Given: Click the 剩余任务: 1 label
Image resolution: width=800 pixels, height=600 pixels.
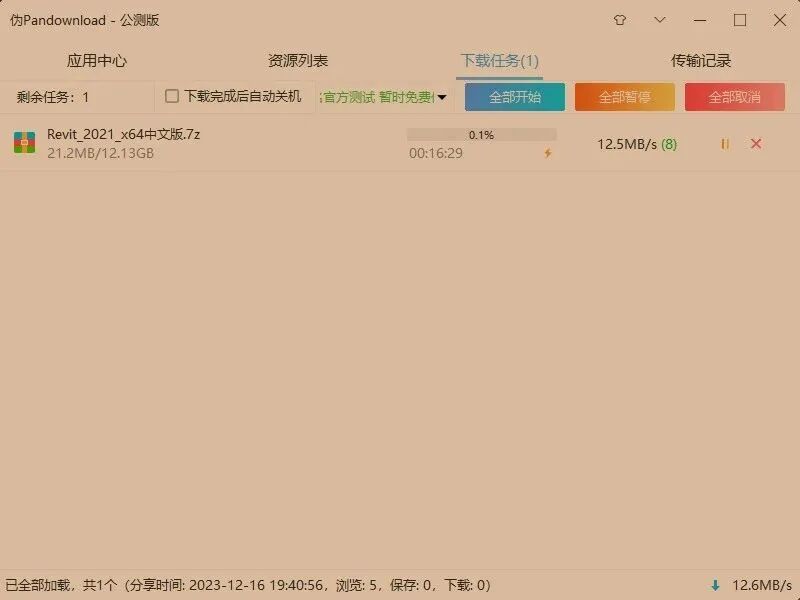Looking at the screenshot, I should [x=53, y=97].
